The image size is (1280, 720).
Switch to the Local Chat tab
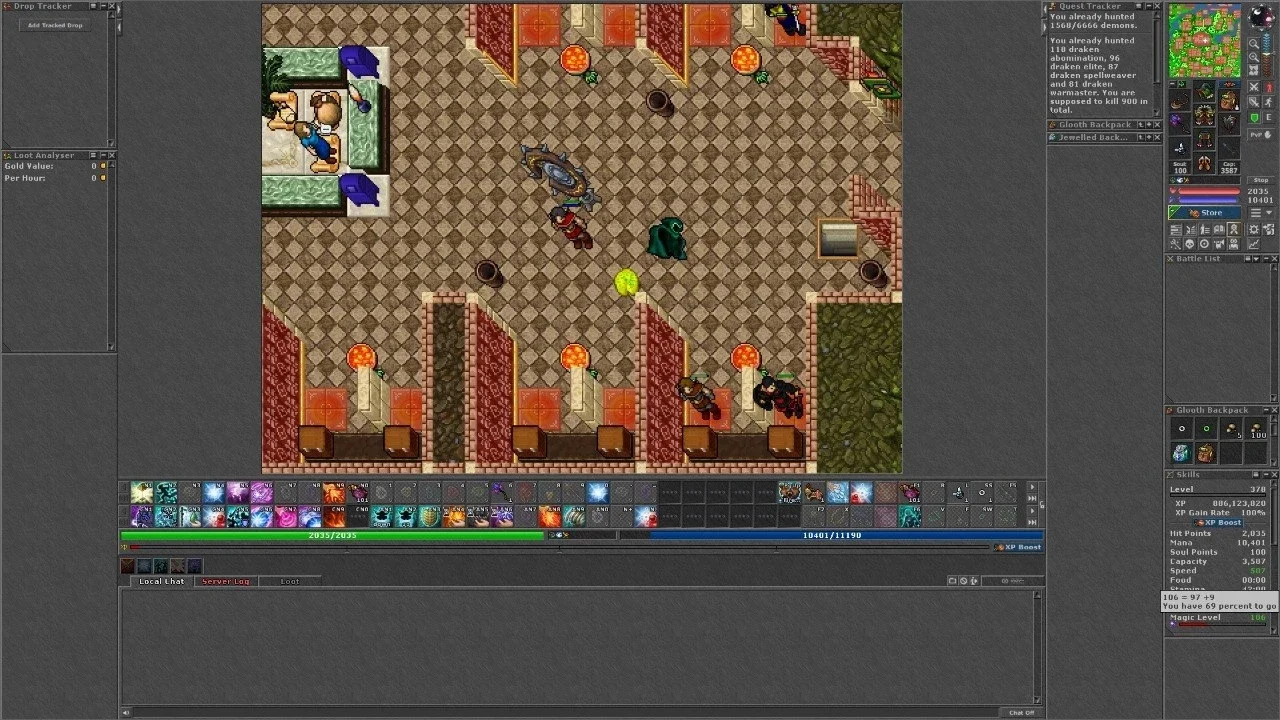(x=161, y=581)
